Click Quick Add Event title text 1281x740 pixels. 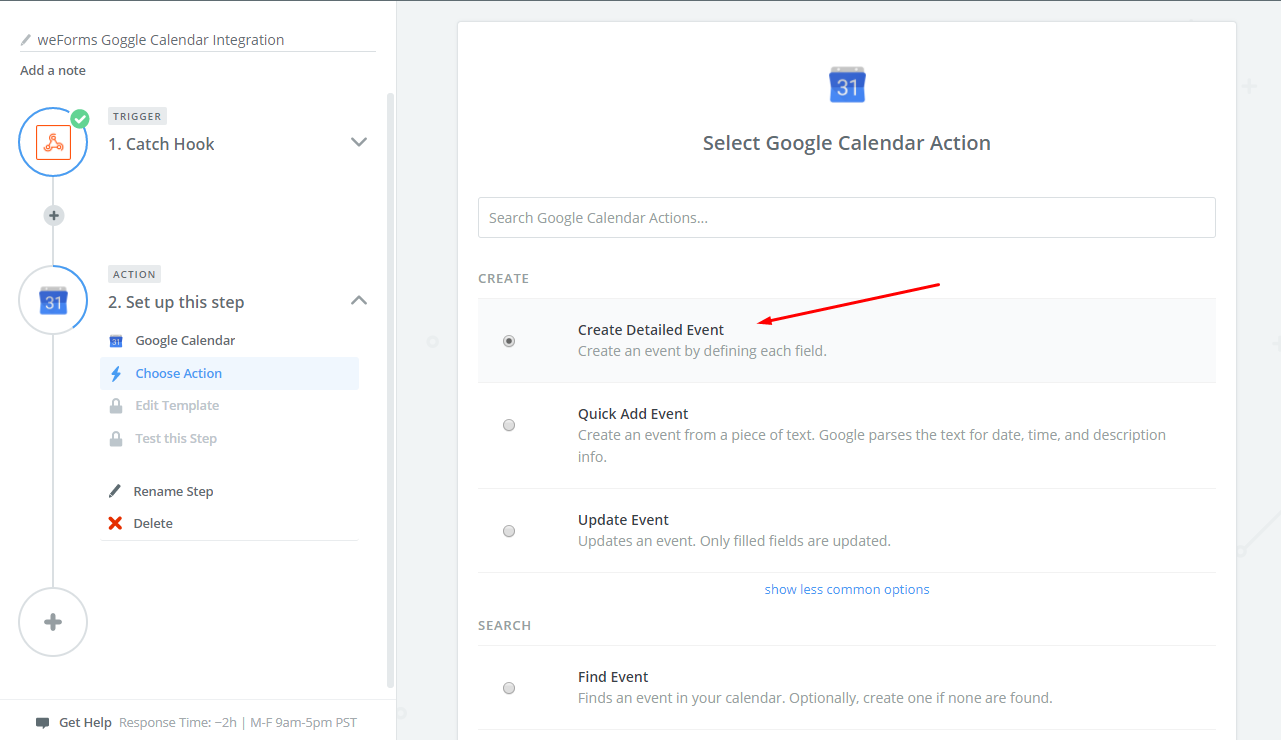click(x=633, y=414)
